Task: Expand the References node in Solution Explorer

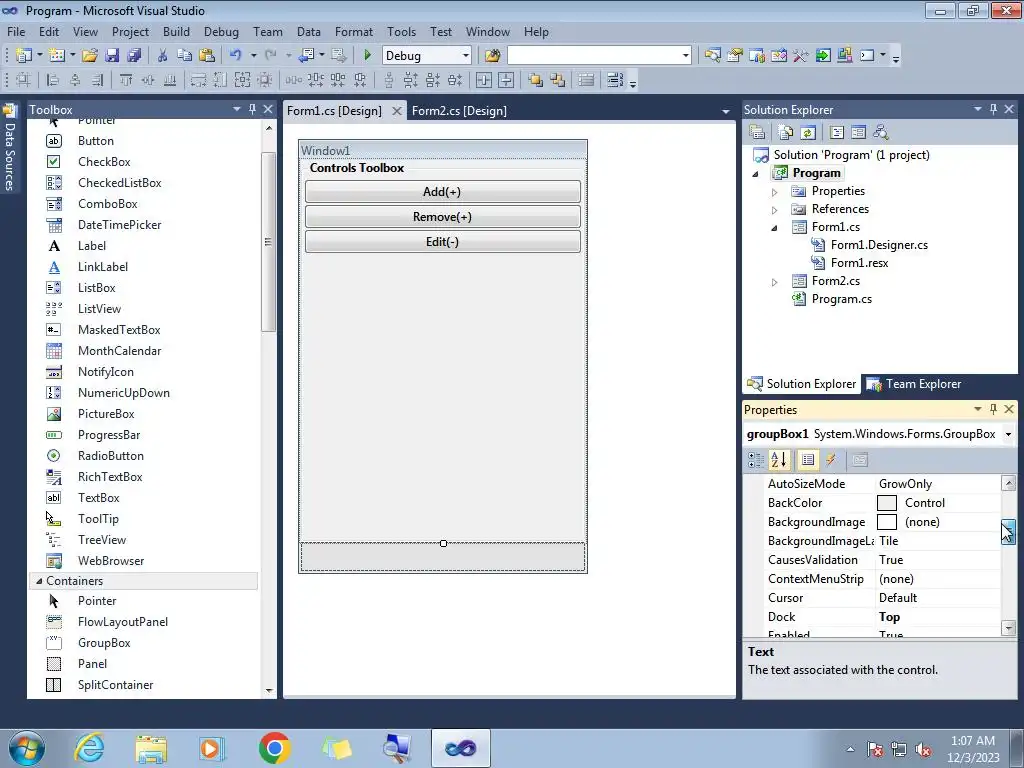Action: click(775, 210)
